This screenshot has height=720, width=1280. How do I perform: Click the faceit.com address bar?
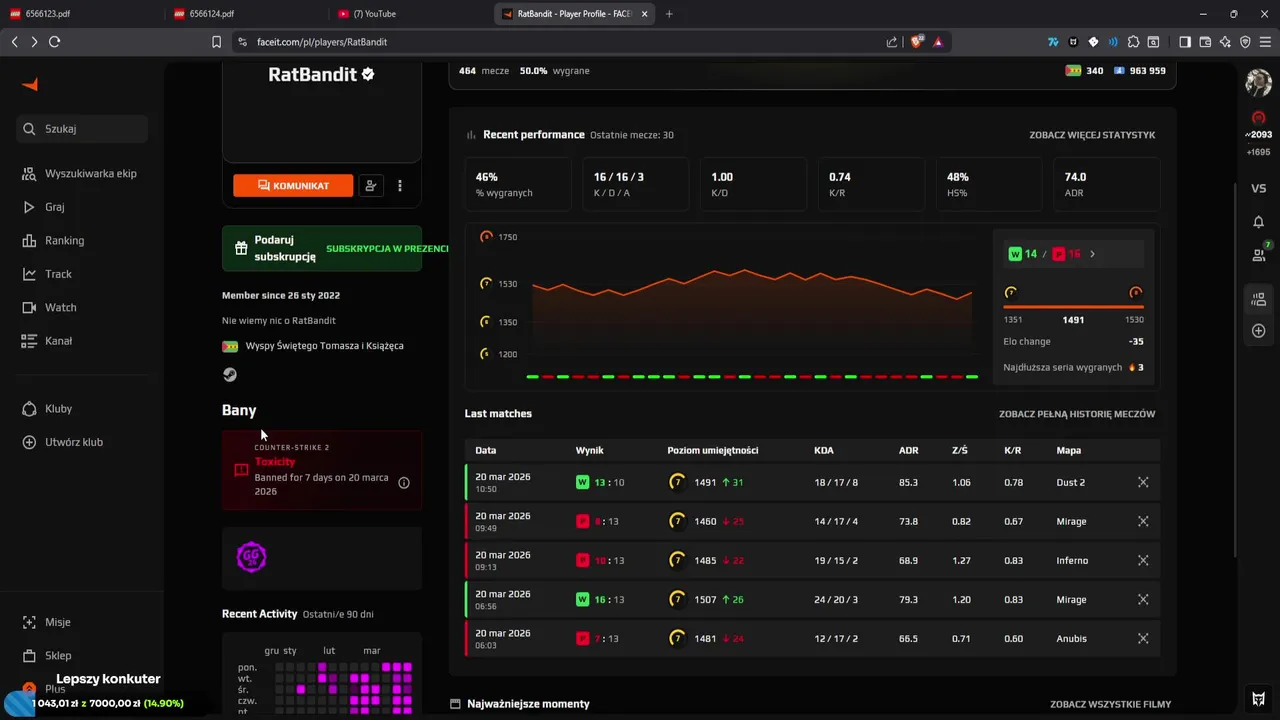[x=560, y=42]
